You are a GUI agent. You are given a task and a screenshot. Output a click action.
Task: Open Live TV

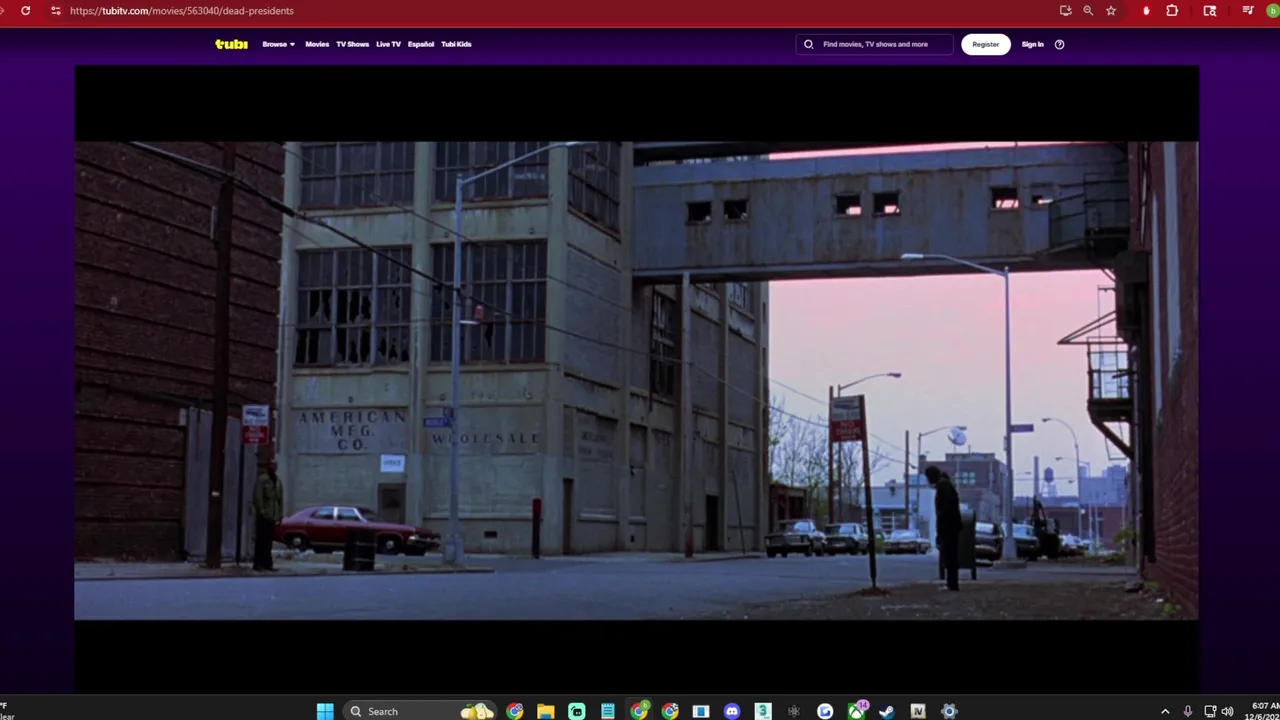click(388, 44)
